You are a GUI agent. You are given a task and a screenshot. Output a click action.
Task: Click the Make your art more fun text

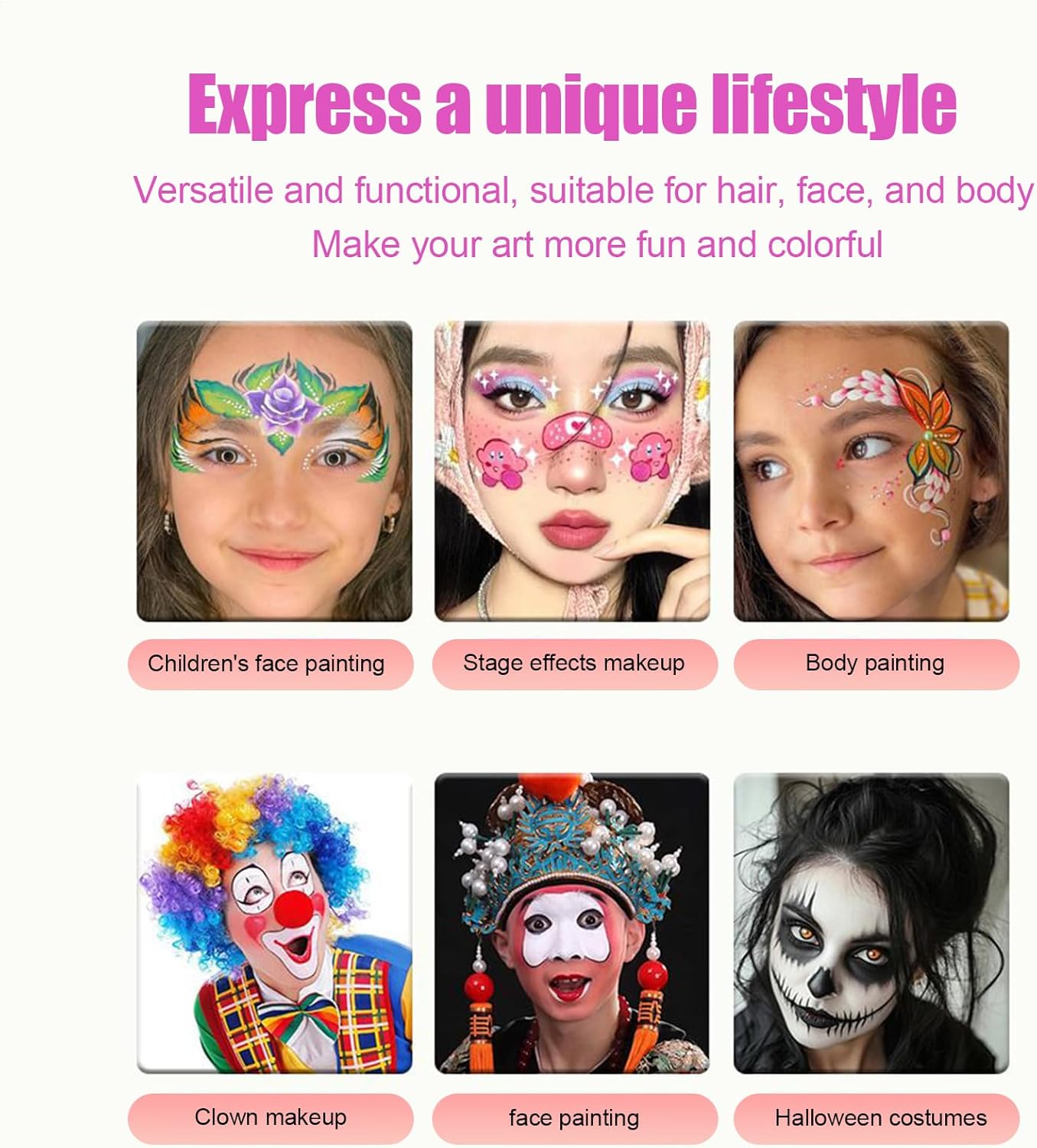coord(597,245)
